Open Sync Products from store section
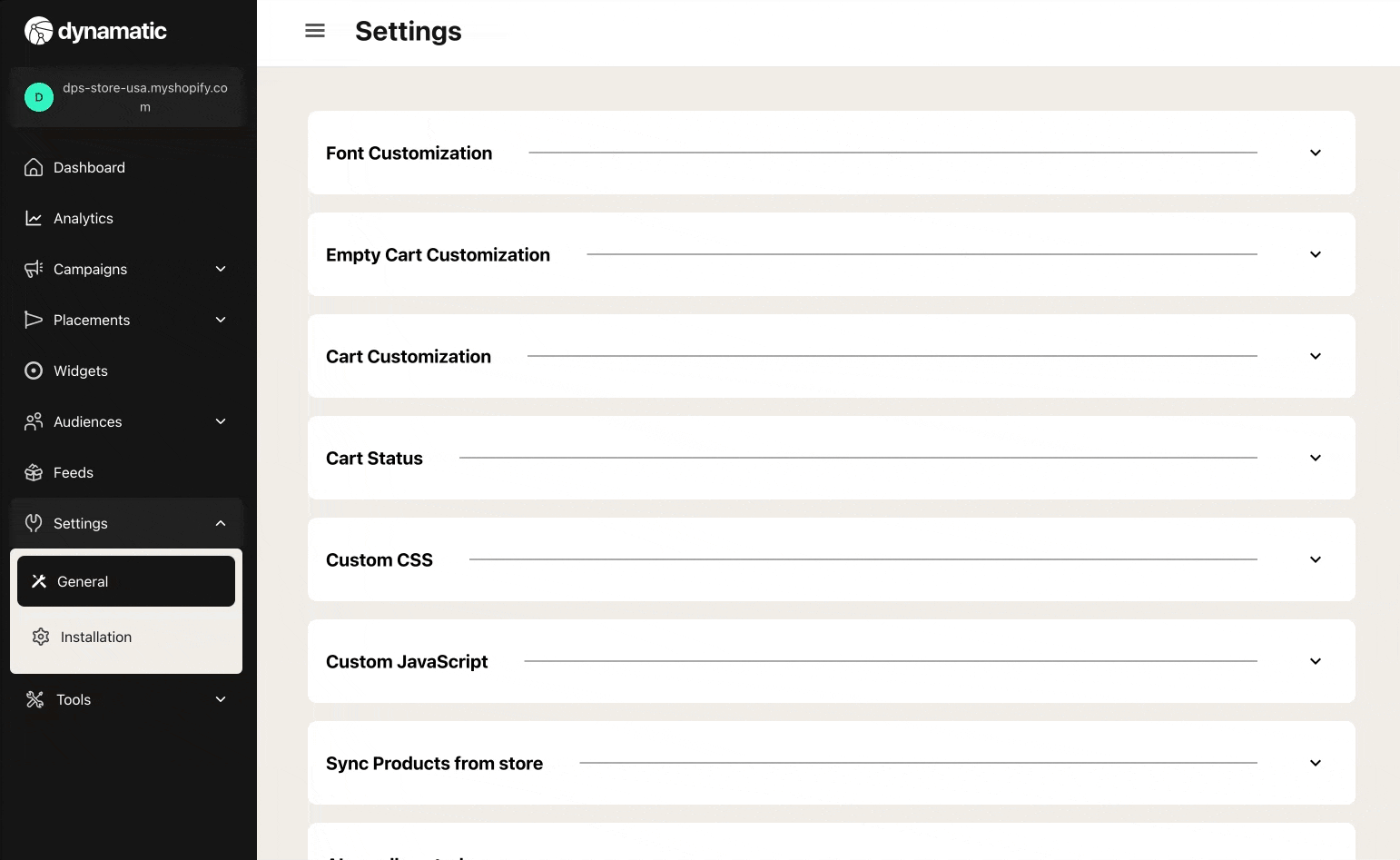This screenshot has width=1400, height=860. click(x=434, y=763)
